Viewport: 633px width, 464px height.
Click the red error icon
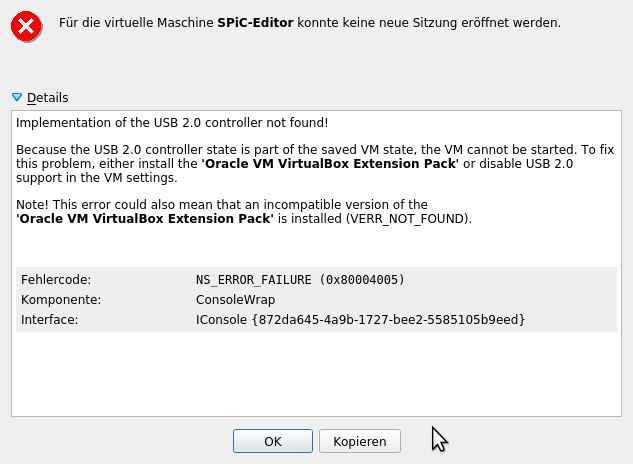coord(27,25)
